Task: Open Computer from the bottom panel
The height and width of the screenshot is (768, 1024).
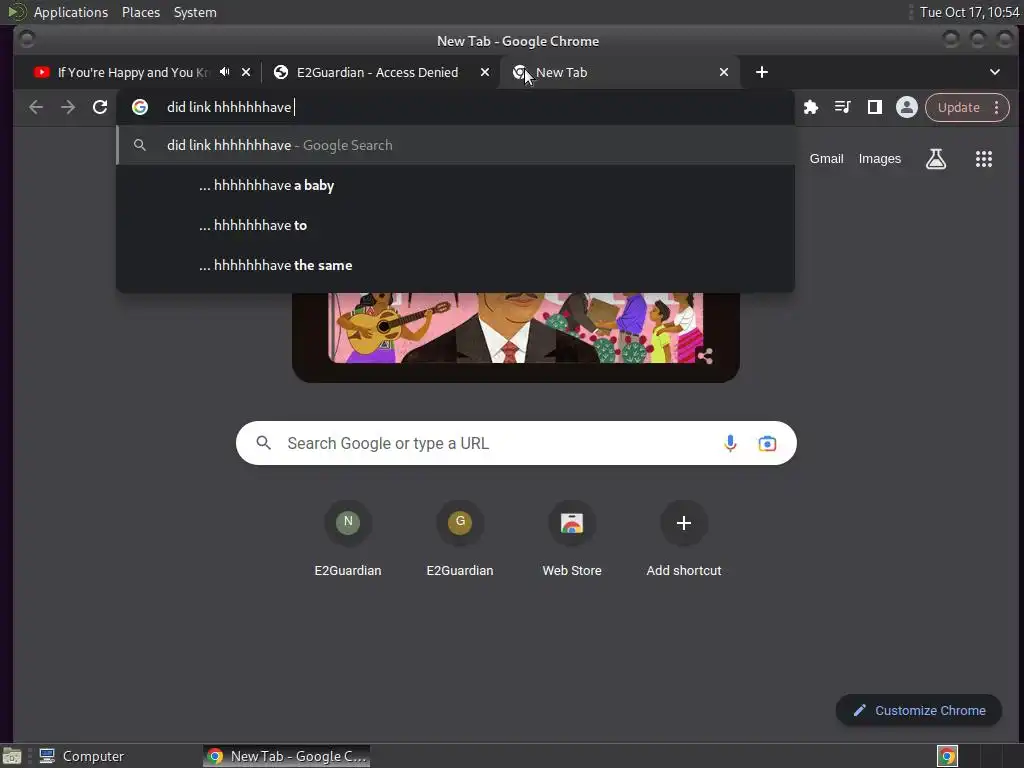Action: coord(82,756)
